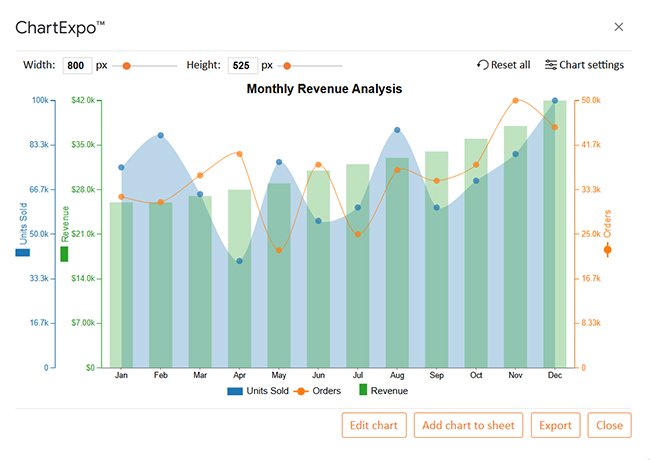Viewport: 650px width, 460px height.
Task: Click the Width input field
Action: point(75,65)
